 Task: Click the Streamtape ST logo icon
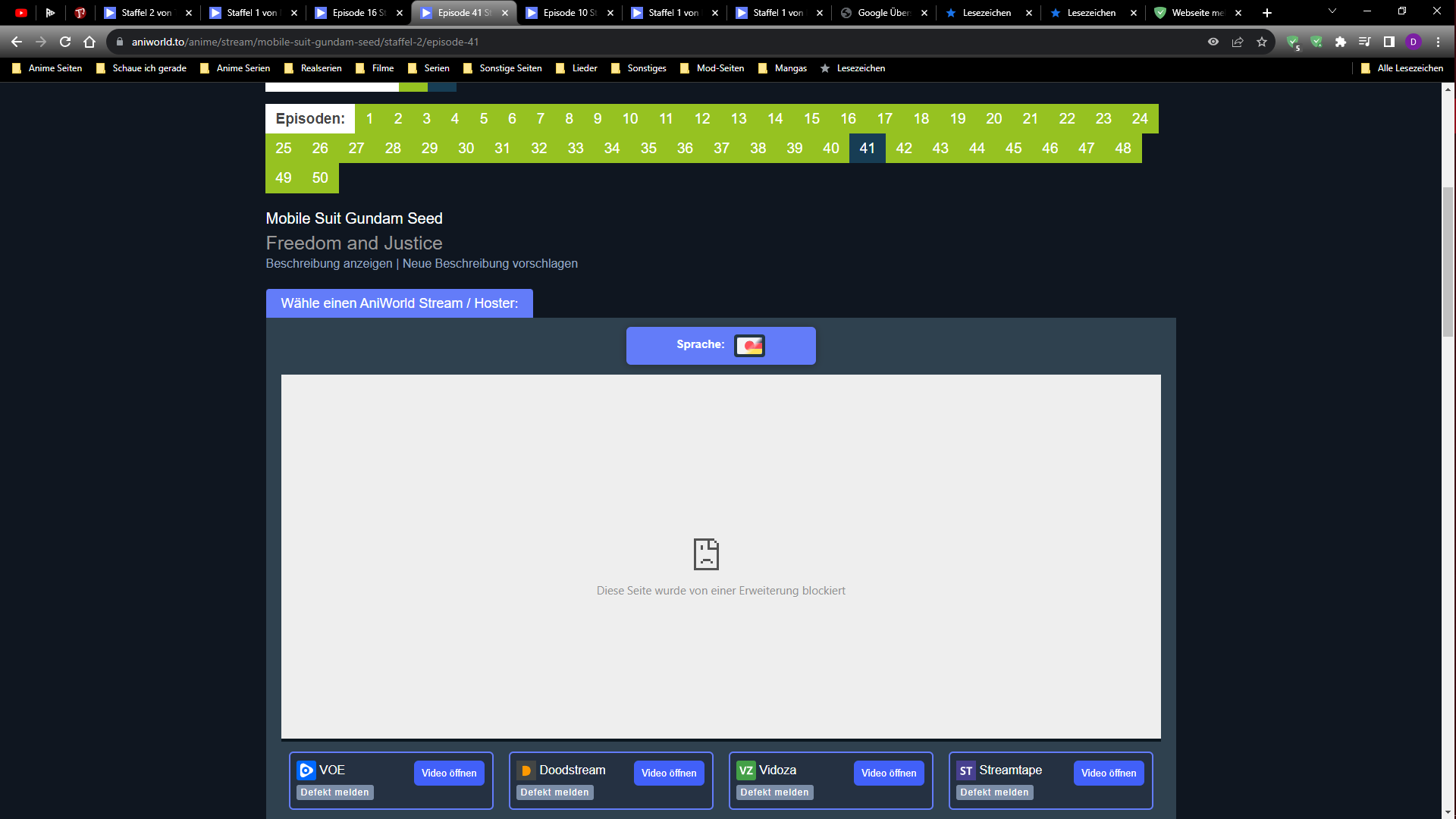coord(965,770)
